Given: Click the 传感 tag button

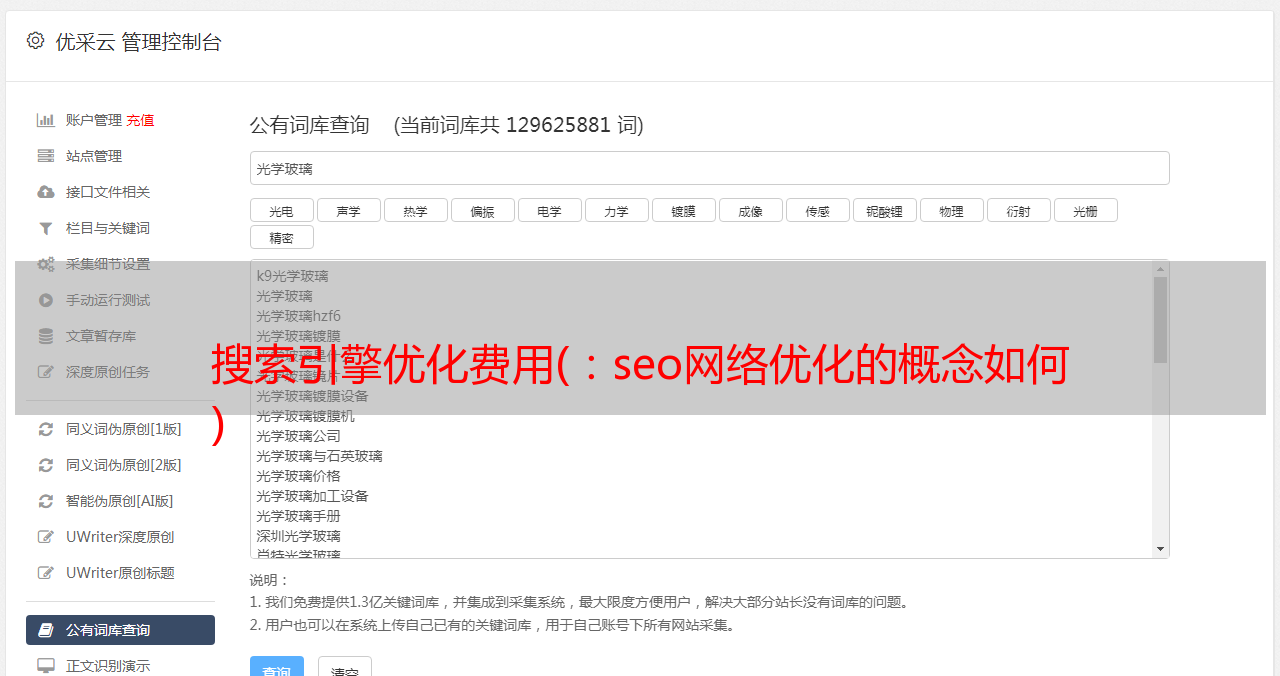Looking at the screenshot, I should coord(818,211).
